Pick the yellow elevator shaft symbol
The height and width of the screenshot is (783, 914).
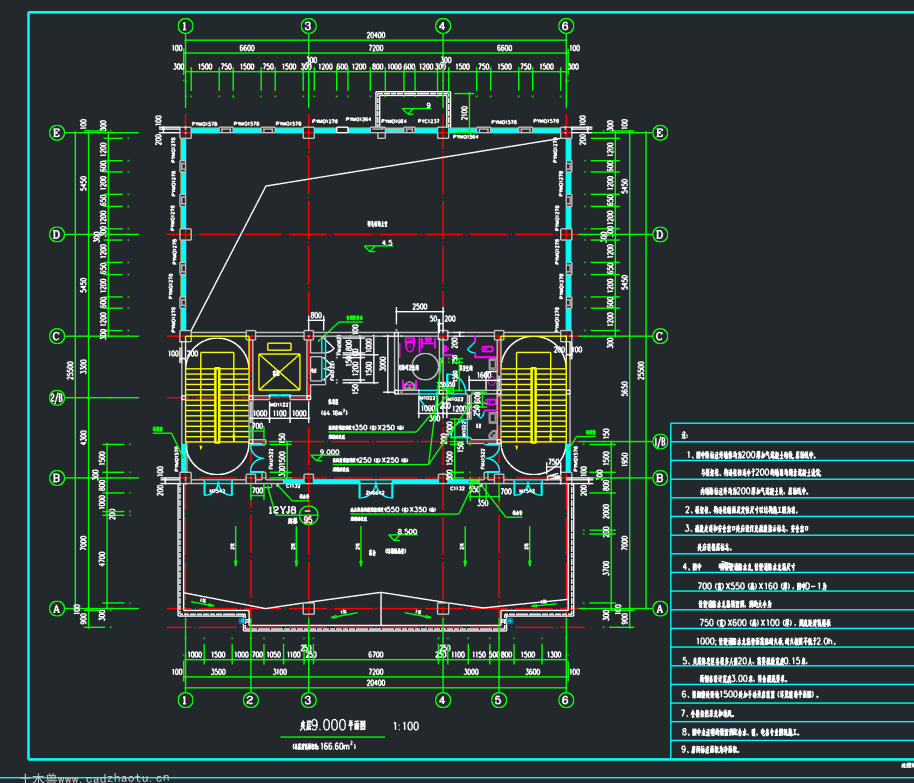(279, 371)
